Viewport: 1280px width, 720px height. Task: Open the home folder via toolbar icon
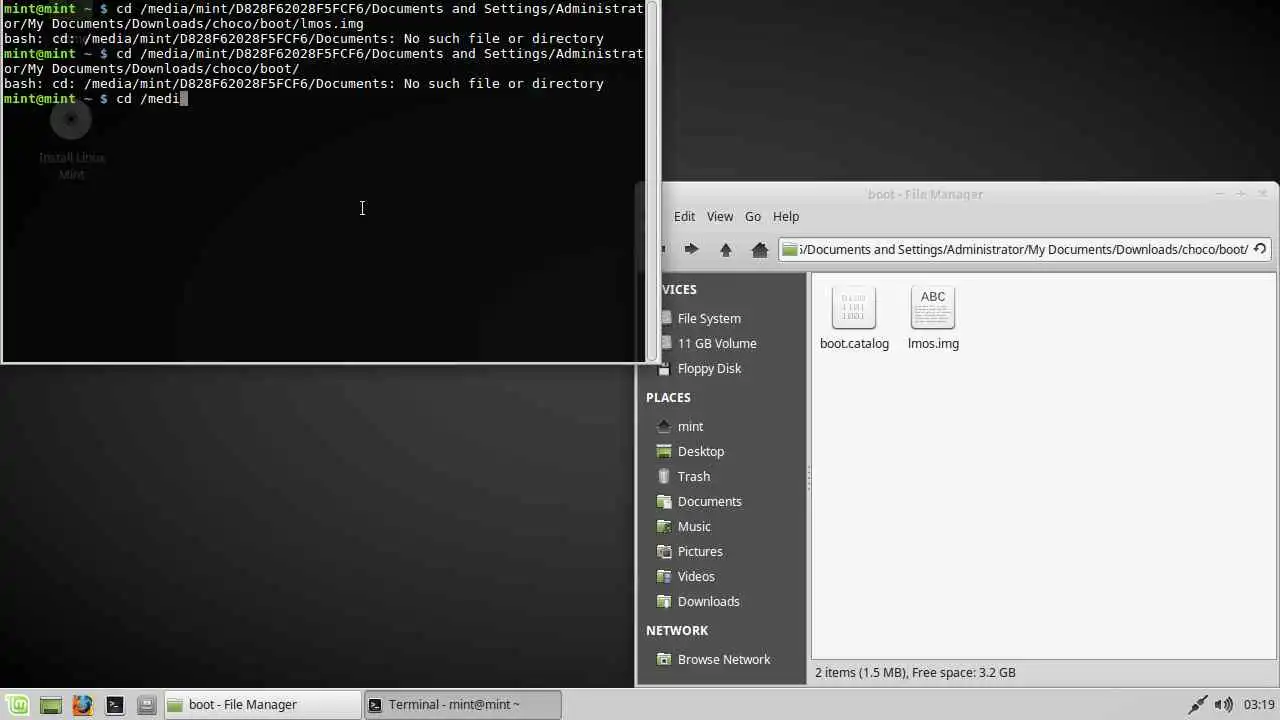click(x=760, y=249)
